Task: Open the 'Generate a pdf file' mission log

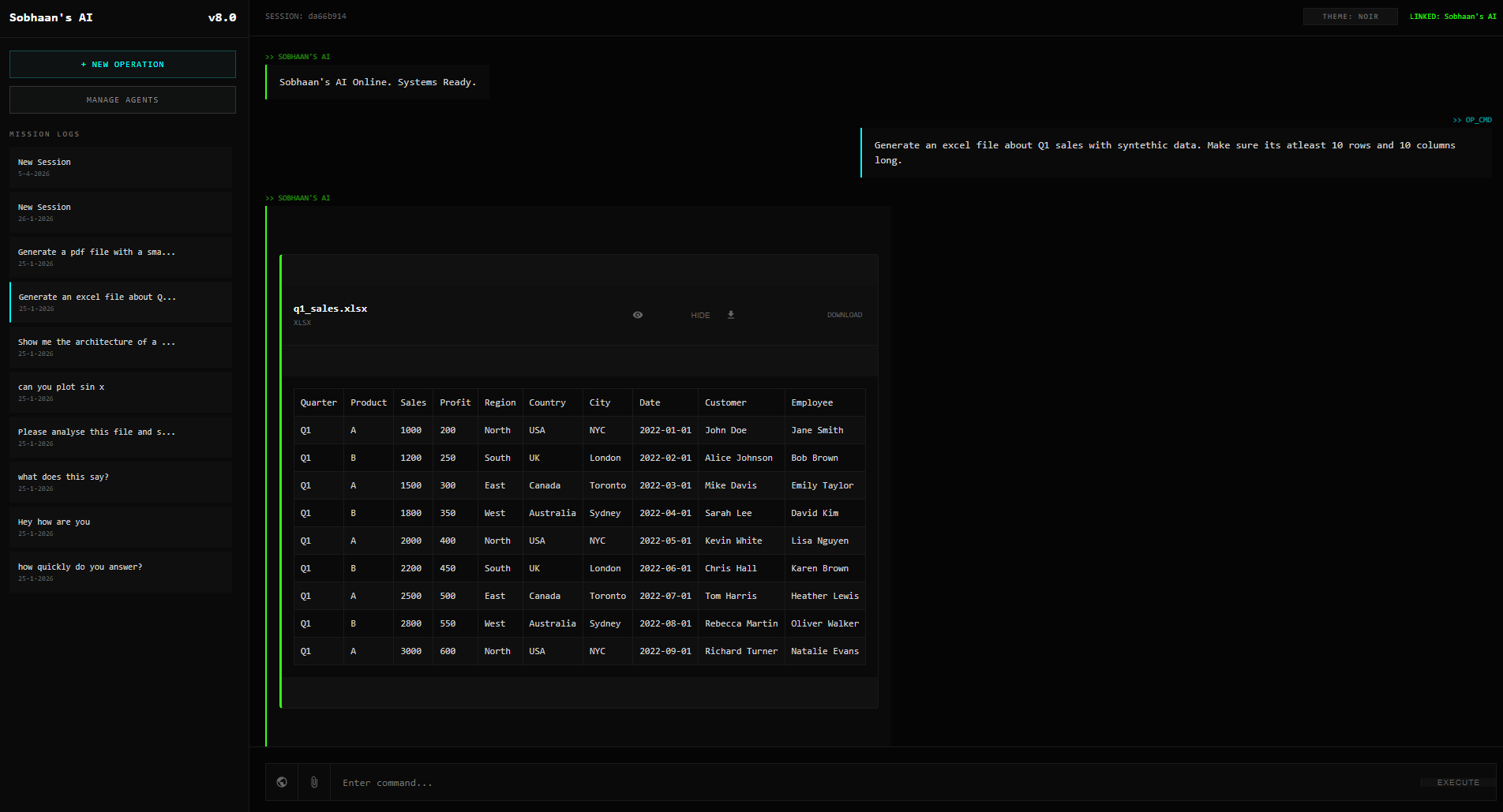Action: (120, 257)
